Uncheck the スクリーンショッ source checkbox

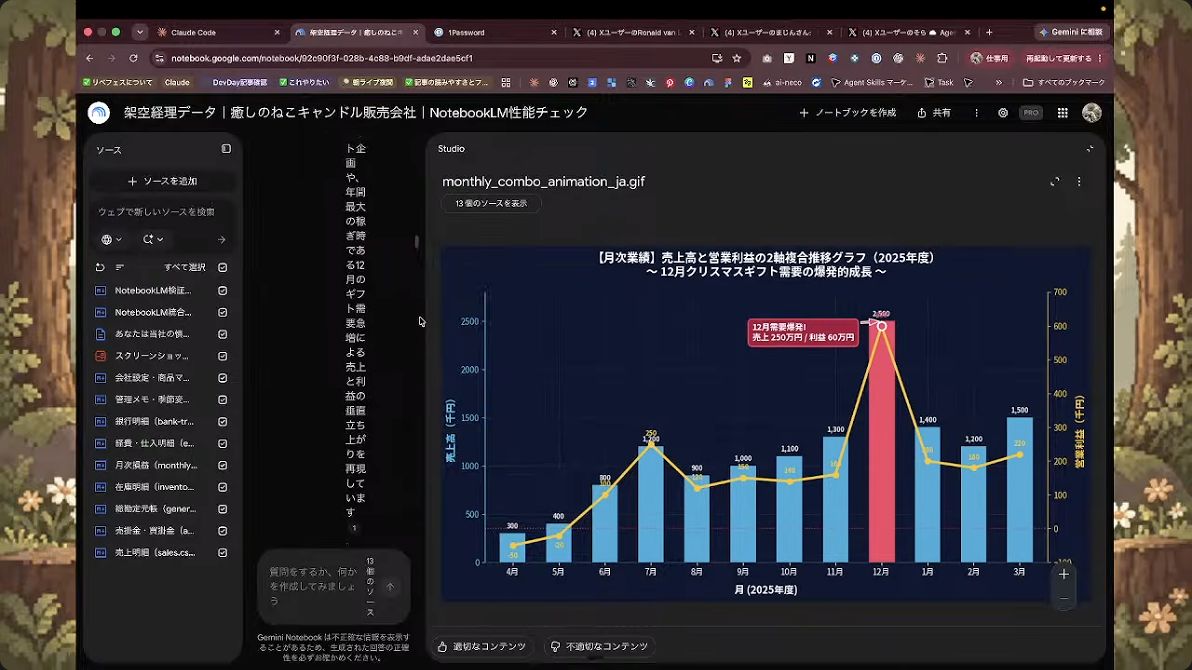223,356
